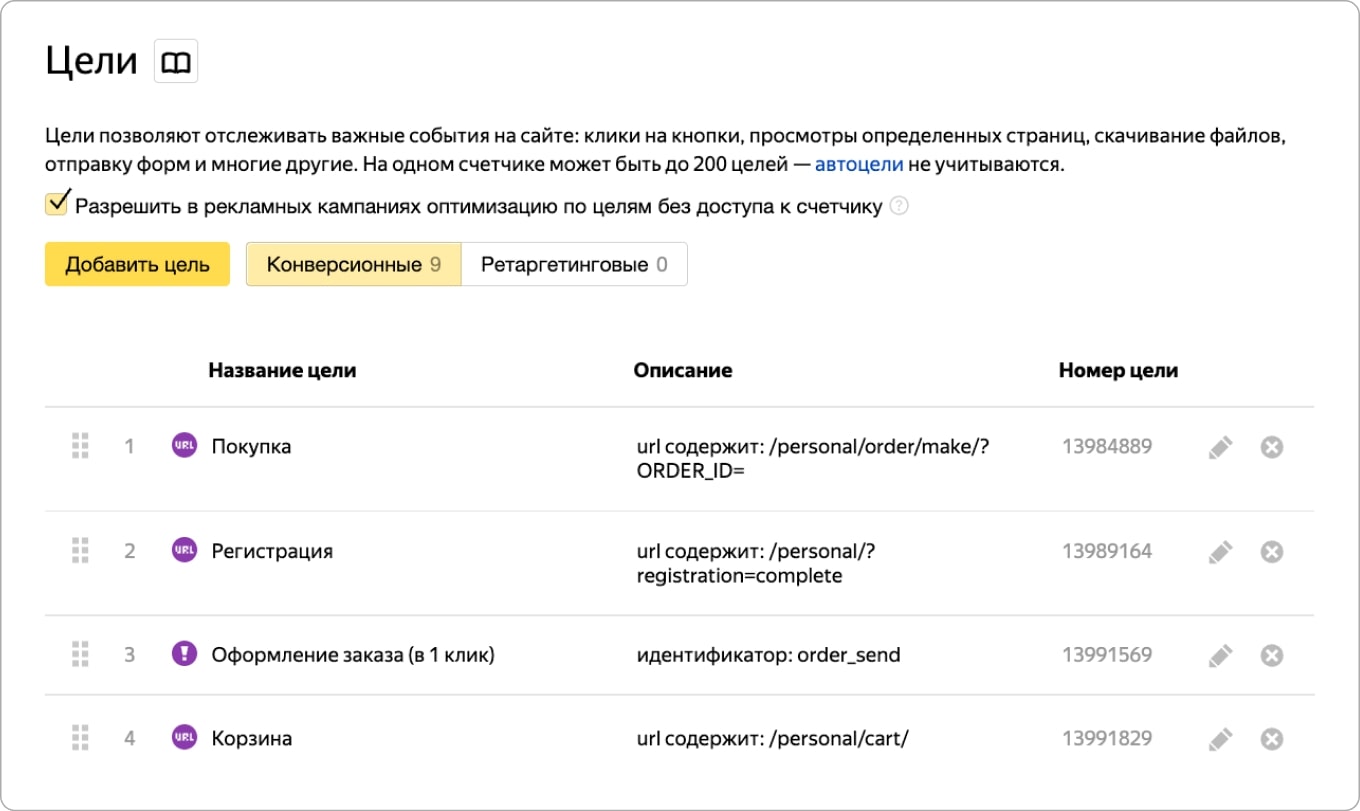Toggle optimization without counter access checkbox
The height and width of the screenshot is (811, 1360).
click(x=57, y=204)
